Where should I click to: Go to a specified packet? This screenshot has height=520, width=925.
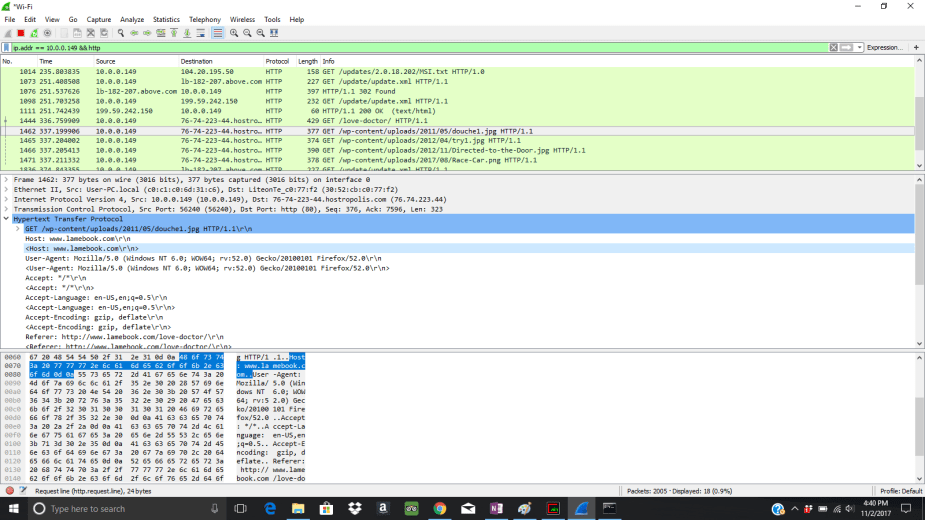coord(160,33)
